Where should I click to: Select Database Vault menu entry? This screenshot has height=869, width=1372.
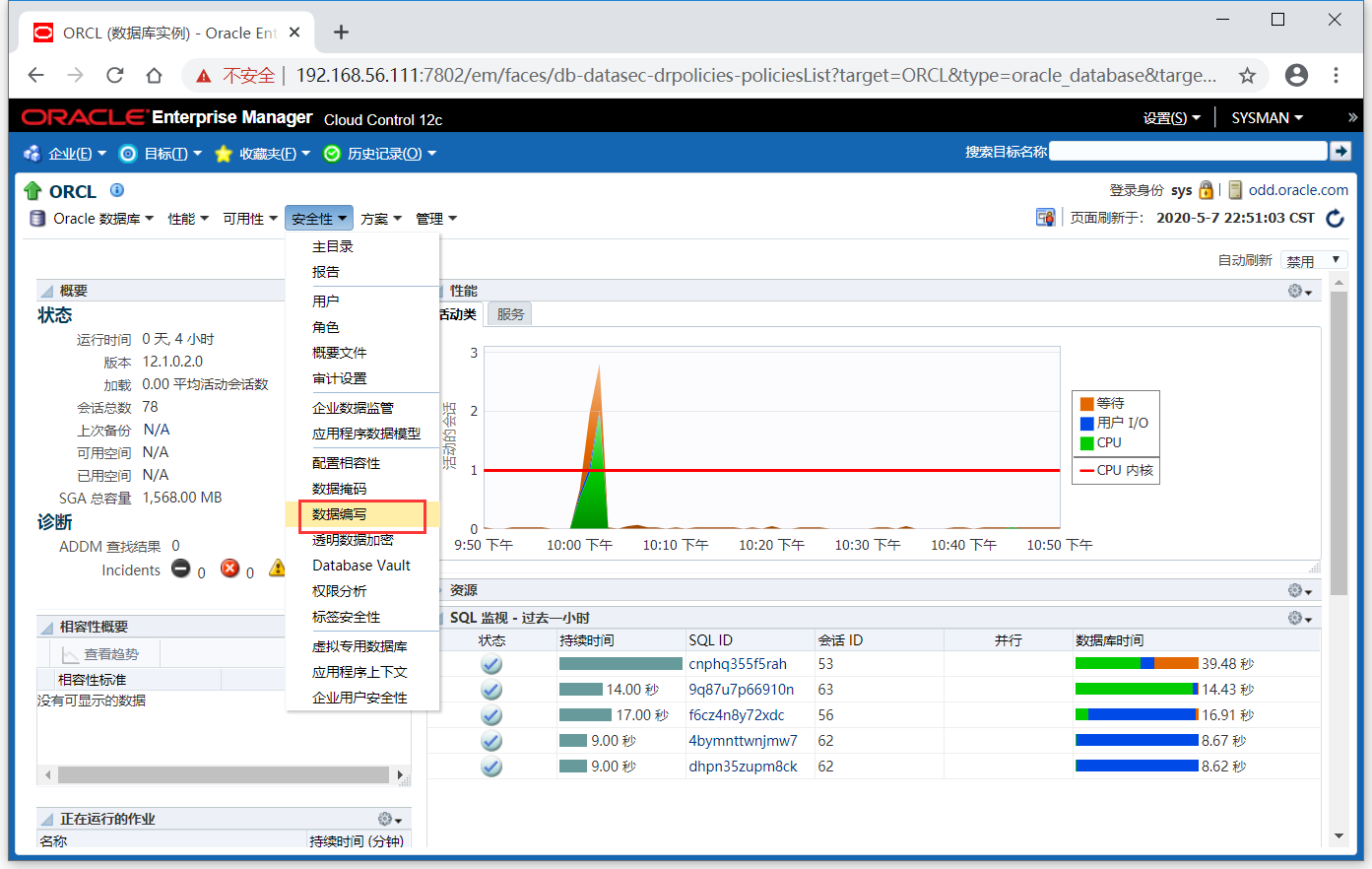361,566
